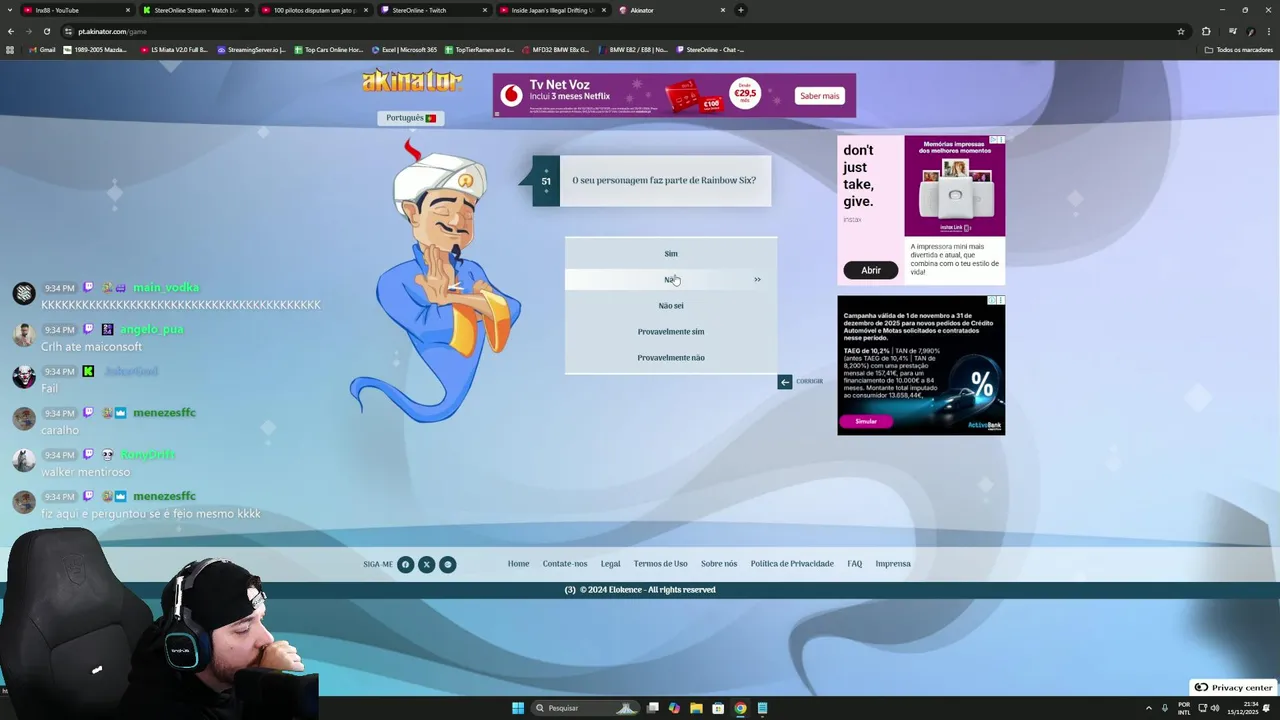Open the 'MFD32 BMW E8x G...' bookmark
The image size is (1280, 720).
click(x=555, y=49)
